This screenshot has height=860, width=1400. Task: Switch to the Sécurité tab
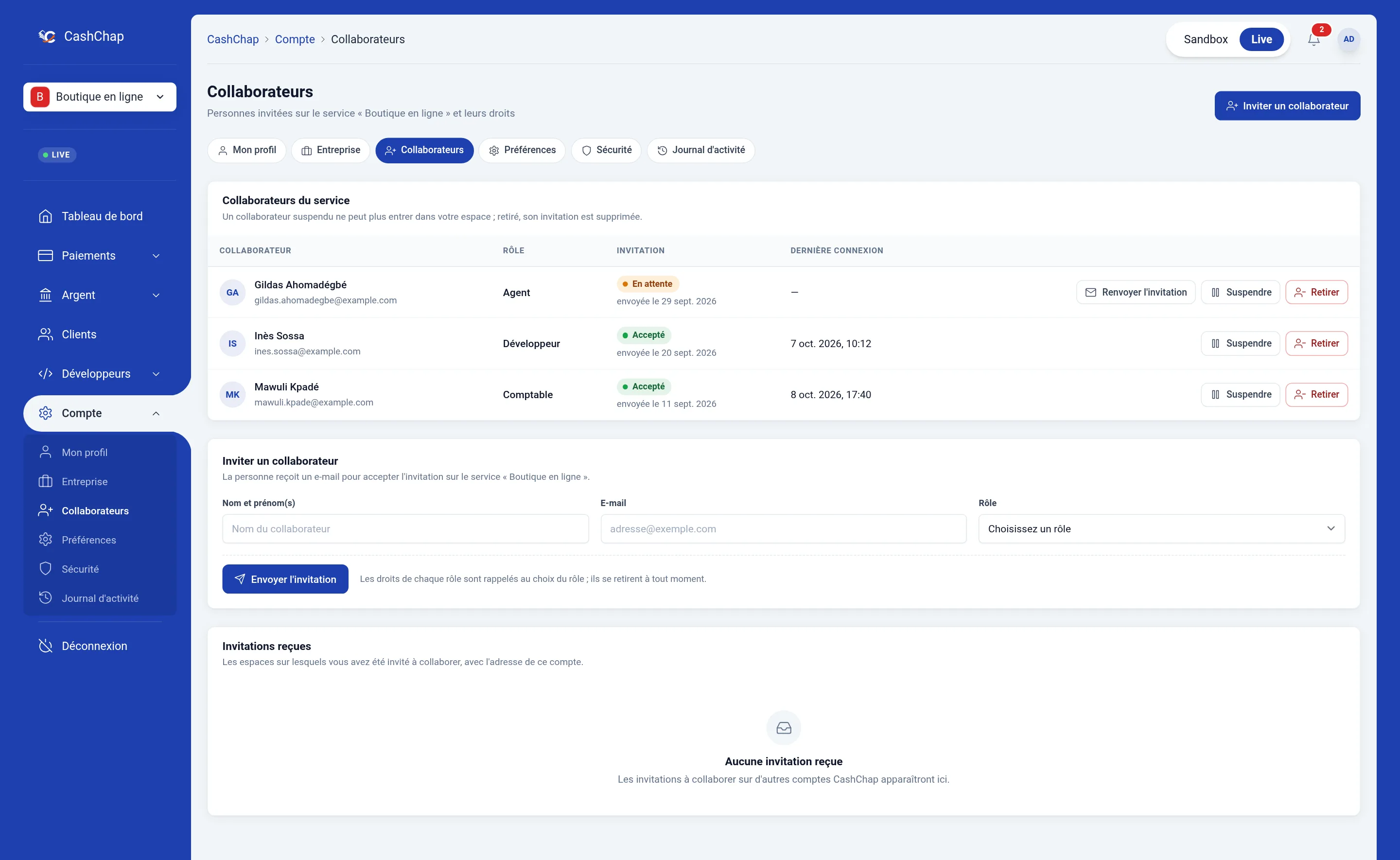606,150
